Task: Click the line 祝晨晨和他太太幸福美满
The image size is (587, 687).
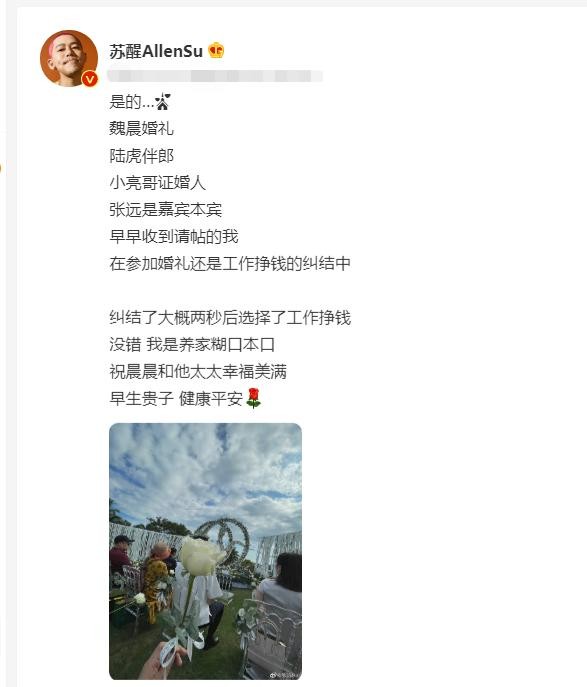Action: [198, 372]
